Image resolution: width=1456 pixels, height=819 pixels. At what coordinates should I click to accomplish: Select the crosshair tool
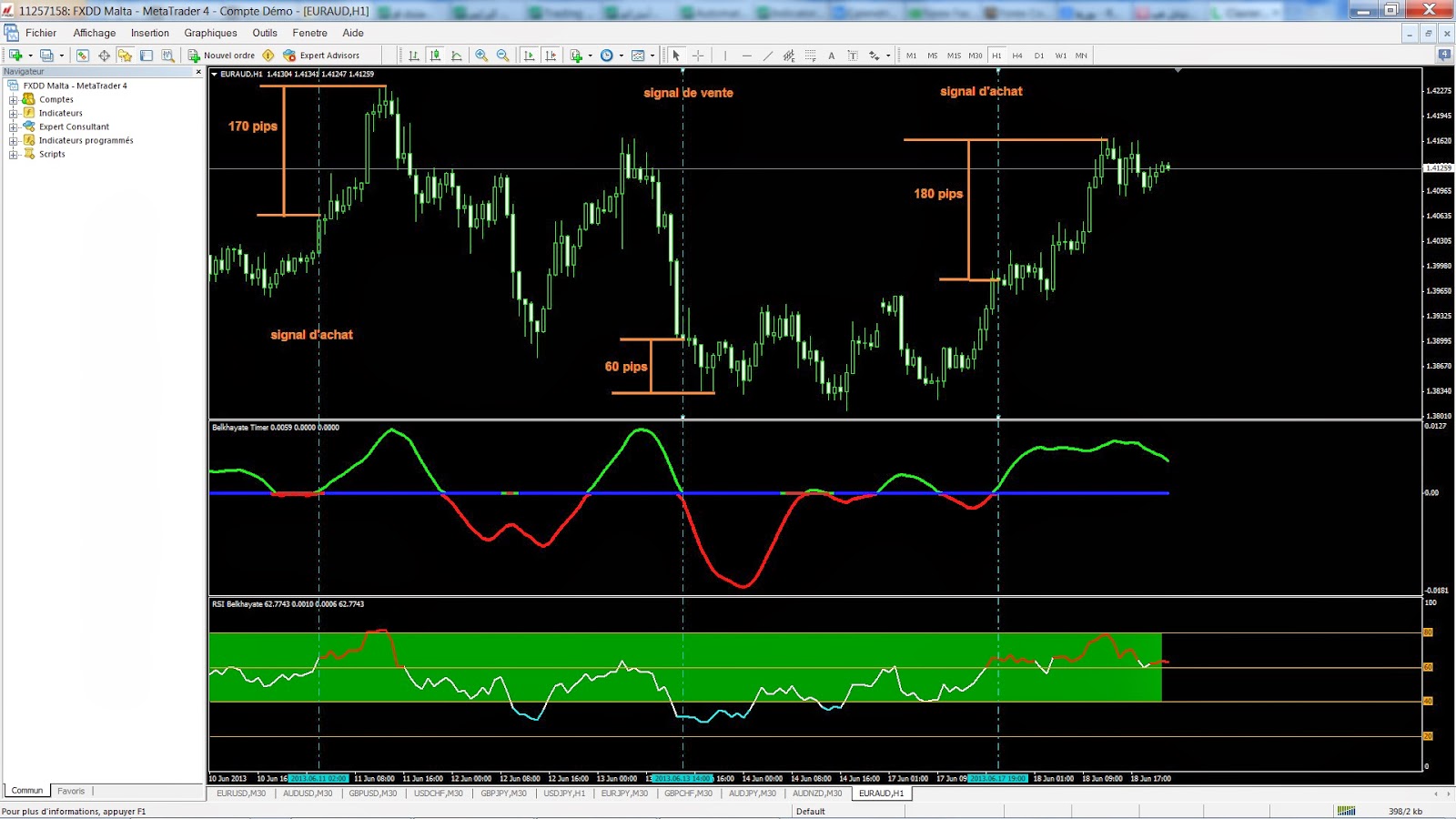coord(698,56)
